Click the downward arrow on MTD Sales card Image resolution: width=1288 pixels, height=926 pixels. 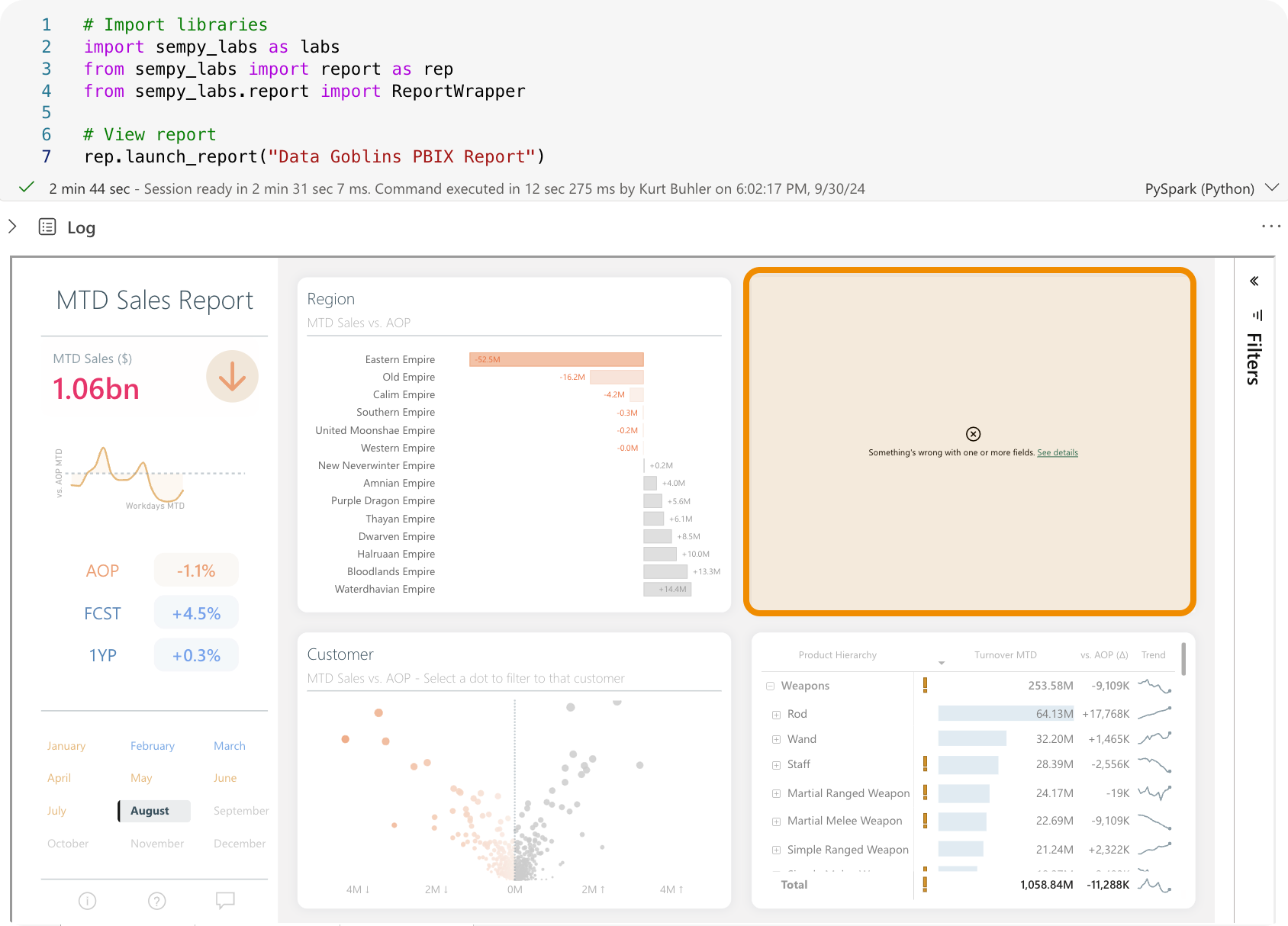point(232,376)
